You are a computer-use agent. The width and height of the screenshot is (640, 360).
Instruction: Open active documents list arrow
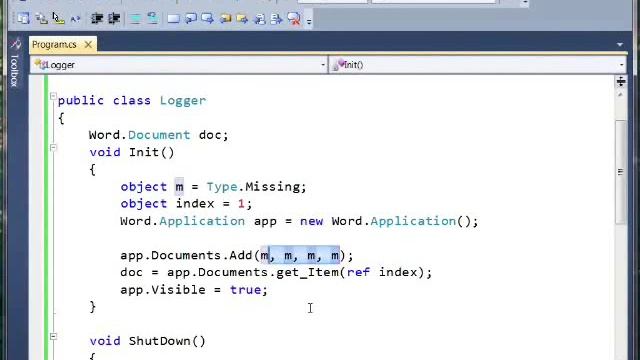(620, 44)
